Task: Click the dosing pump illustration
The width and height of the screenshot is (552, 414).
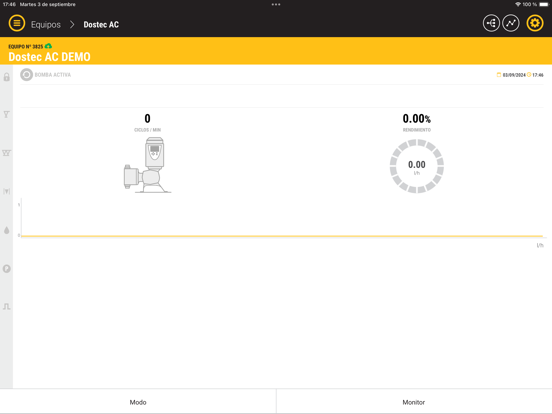Action: (147, 165)
